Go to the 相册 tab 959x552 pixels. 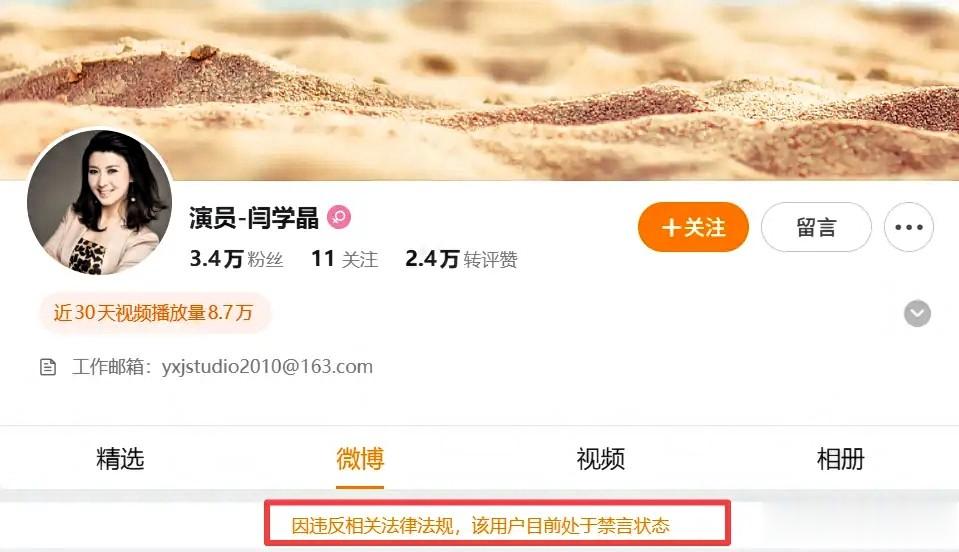coord(840,458)
